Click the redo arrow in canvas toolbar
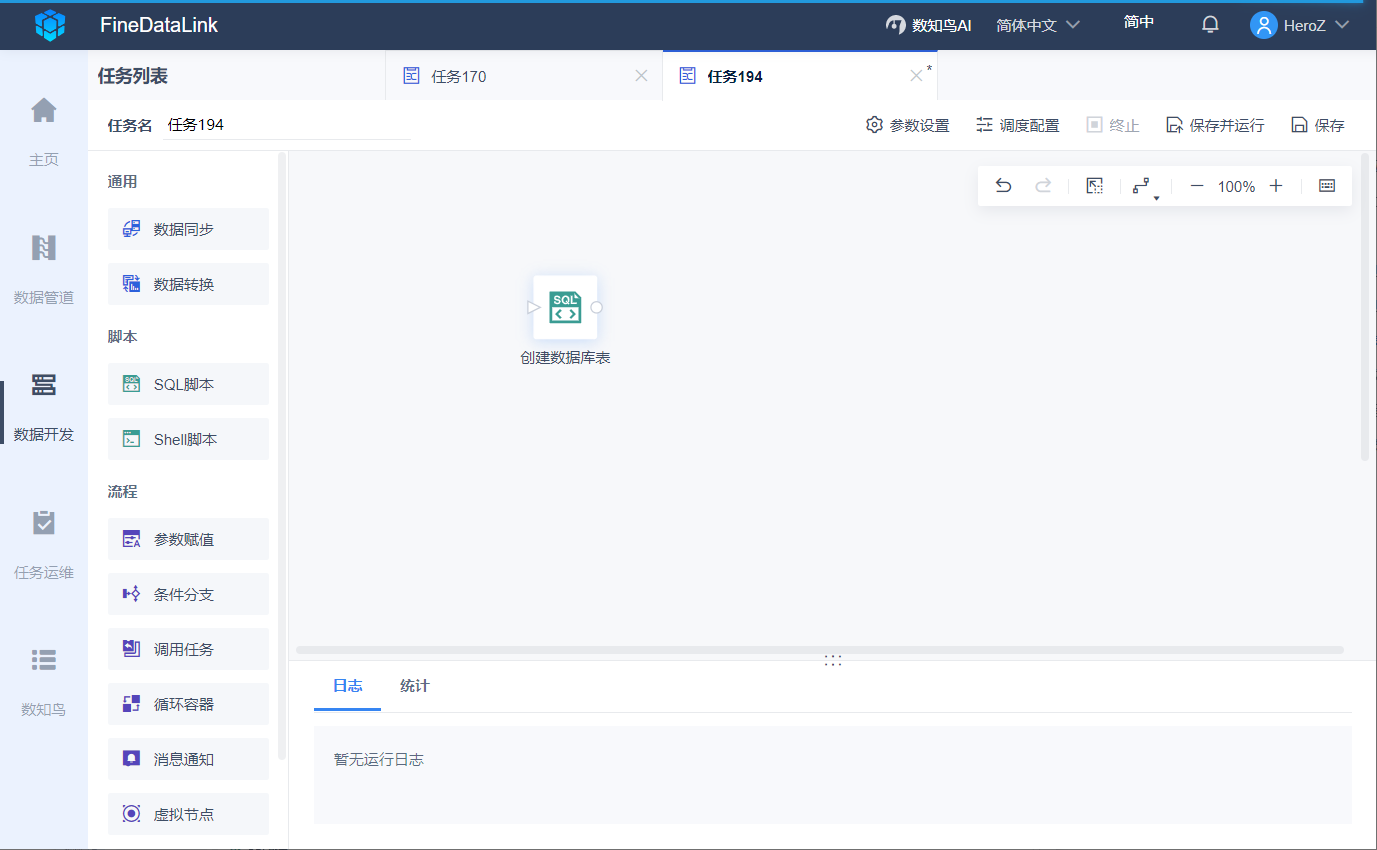 1043,186
